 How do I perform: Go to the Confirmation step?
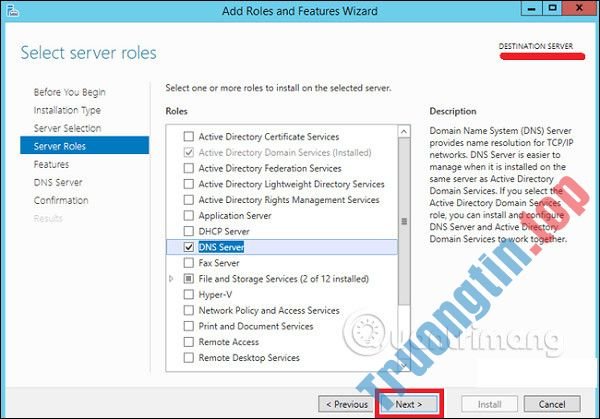(61, 200)
